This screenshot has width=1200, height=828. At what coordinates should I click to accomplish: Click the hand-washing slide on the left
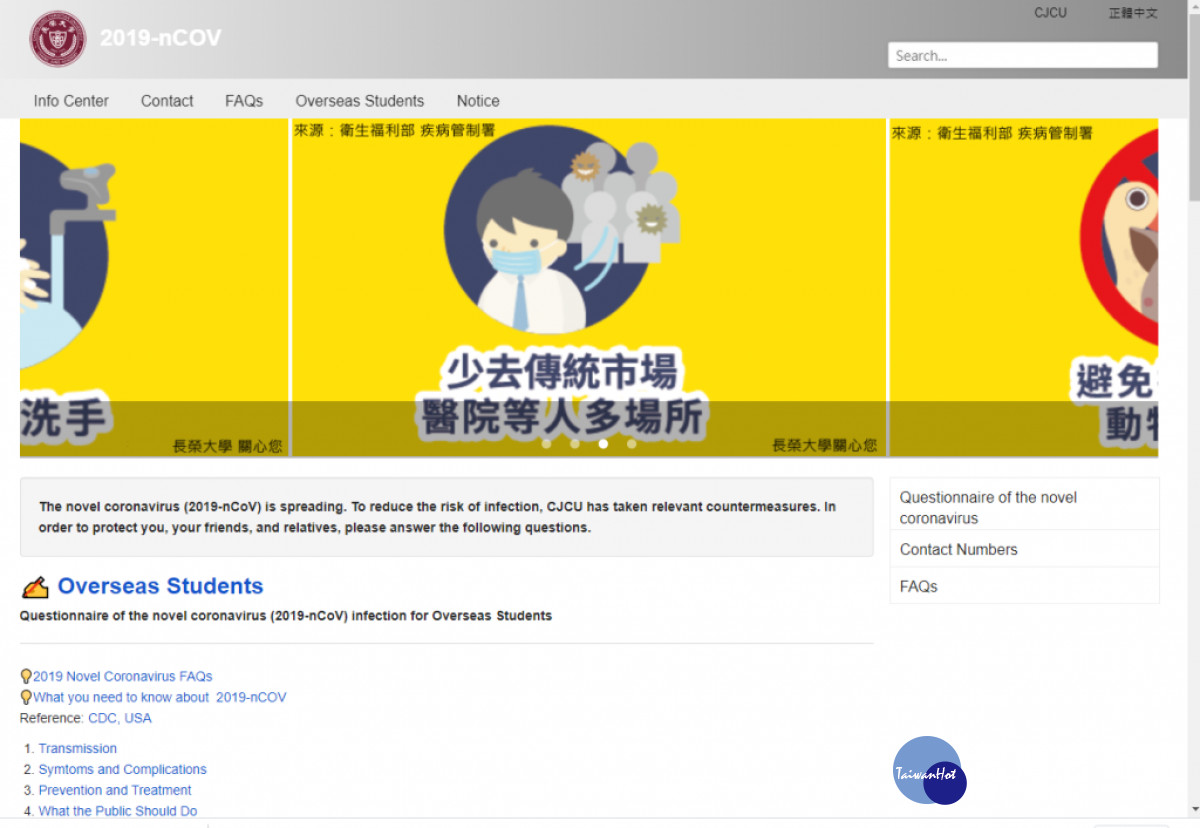click(154, 288)
